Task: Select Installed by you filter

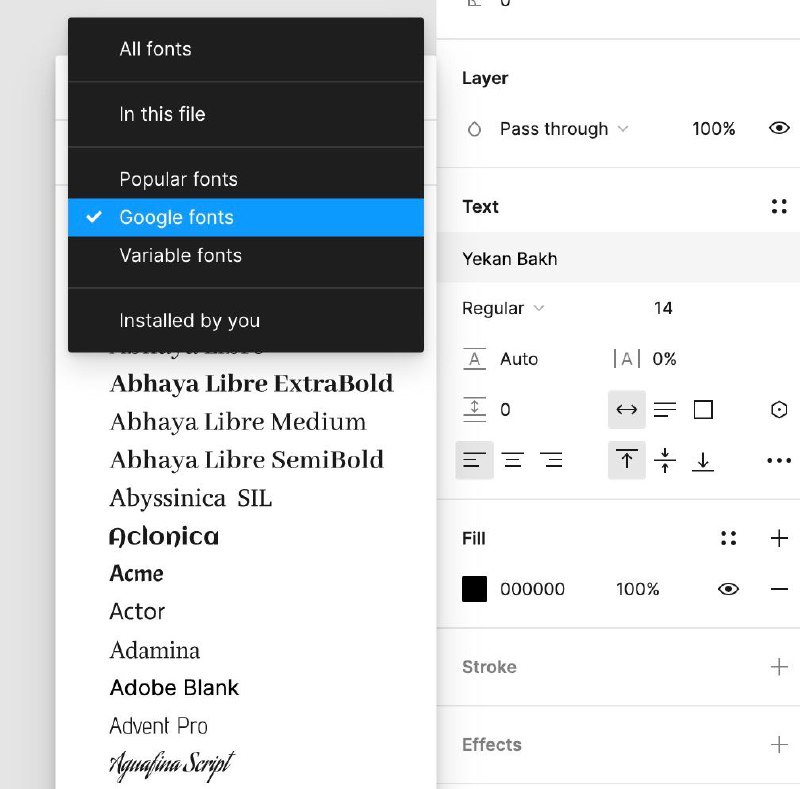Action: tap(246, 320)
